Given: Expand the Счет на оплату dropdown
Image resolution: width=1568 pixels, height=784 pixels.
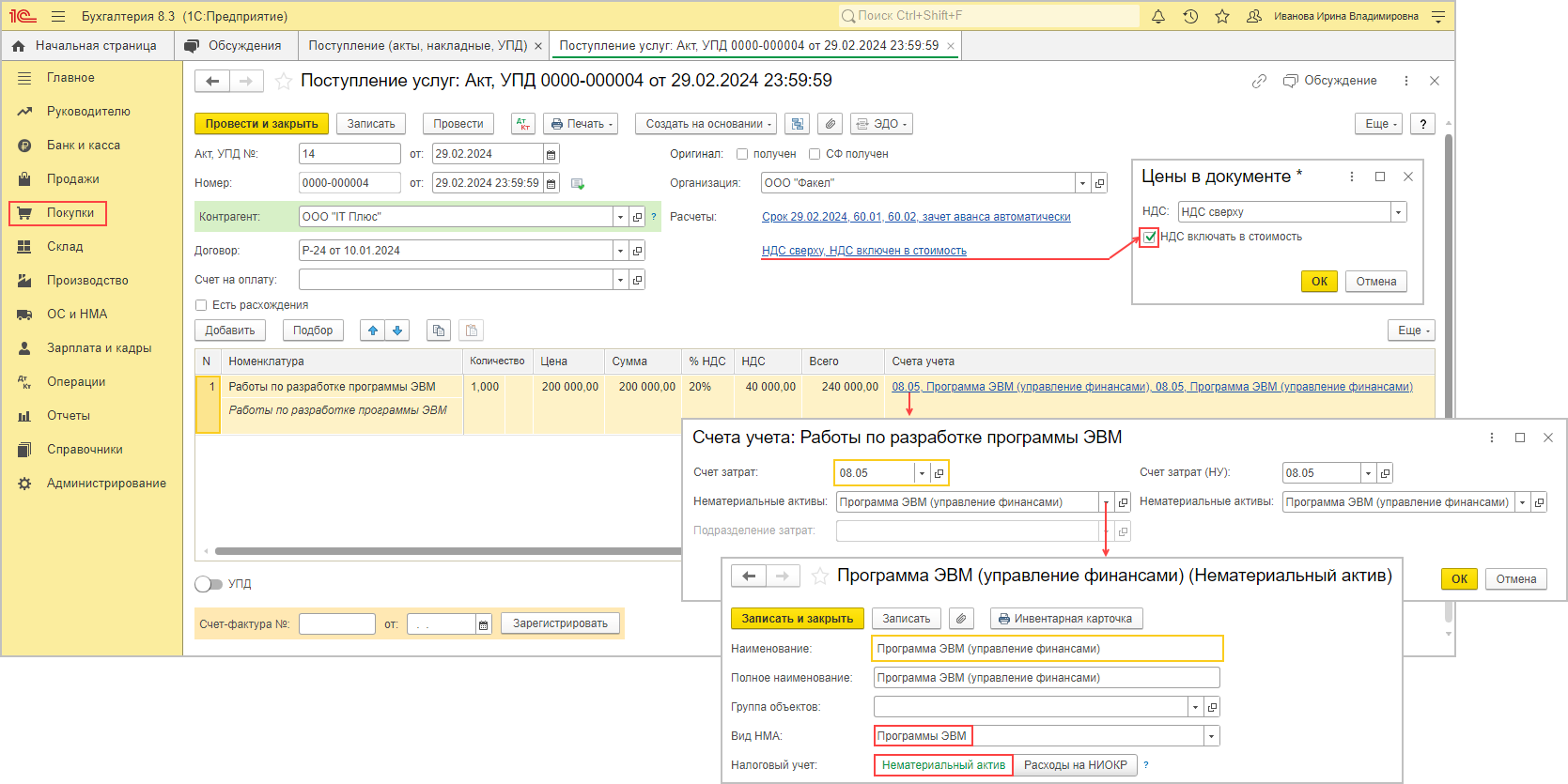Looking at the screenshot, I should [x=620, y=280].
